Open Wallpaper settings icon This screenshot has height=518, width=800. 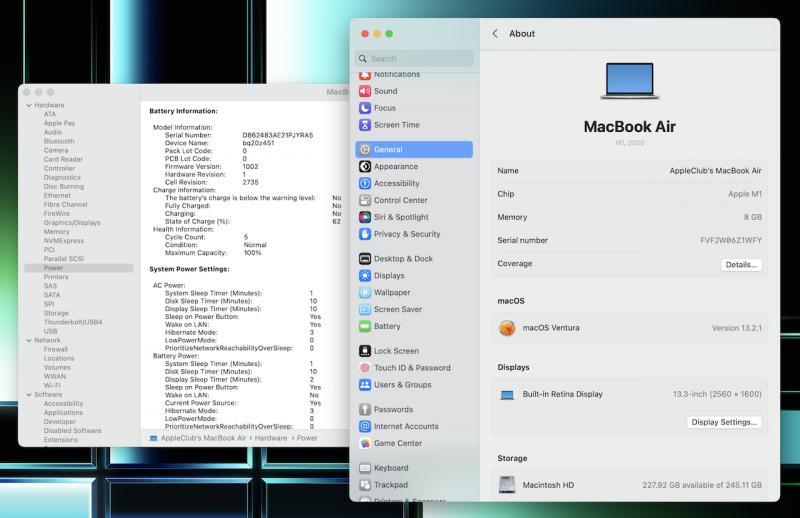365,292
